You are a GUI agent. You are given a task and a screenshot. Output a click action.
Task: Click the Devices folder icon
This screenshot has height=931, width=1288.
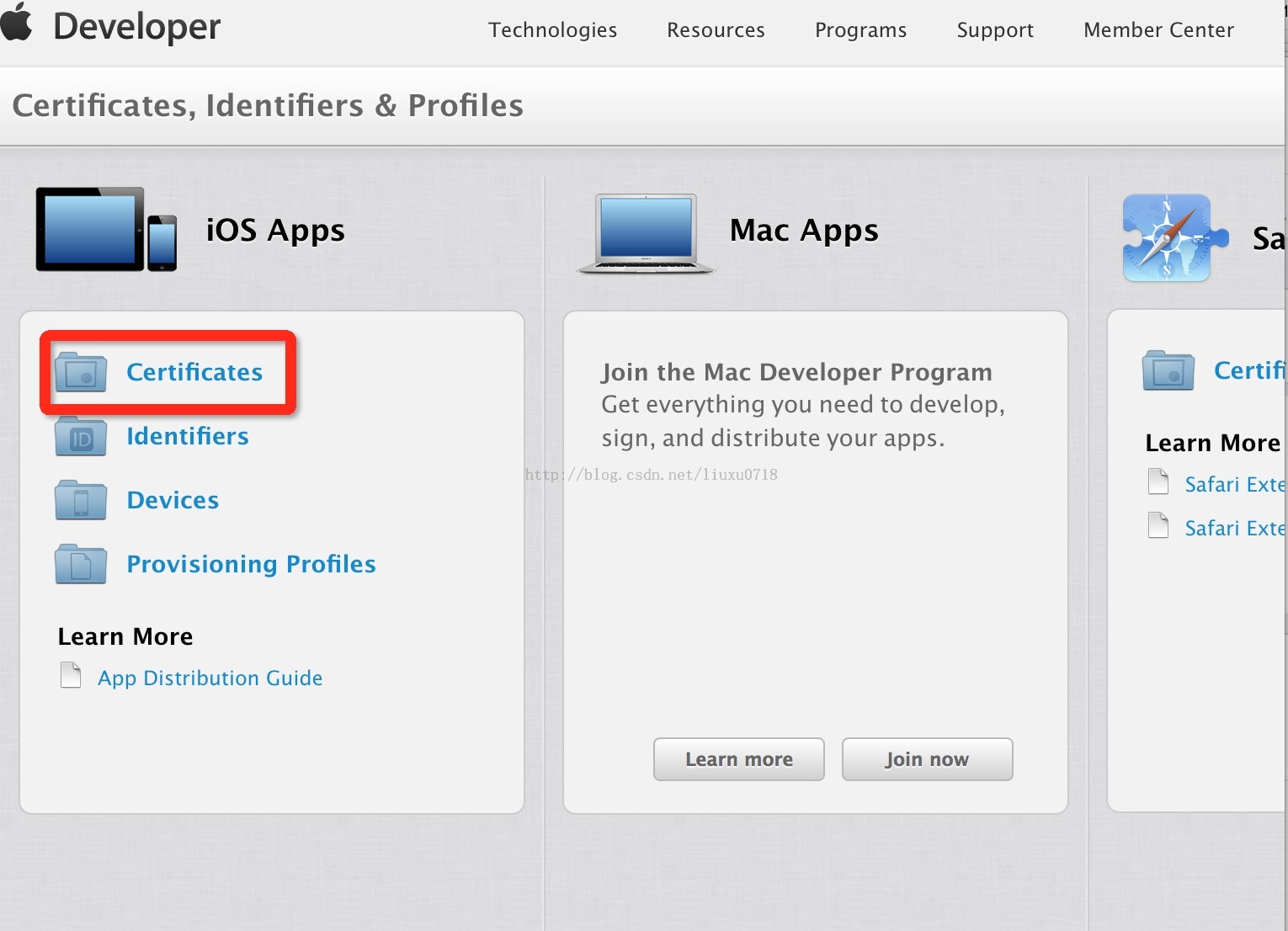[81, 500]
